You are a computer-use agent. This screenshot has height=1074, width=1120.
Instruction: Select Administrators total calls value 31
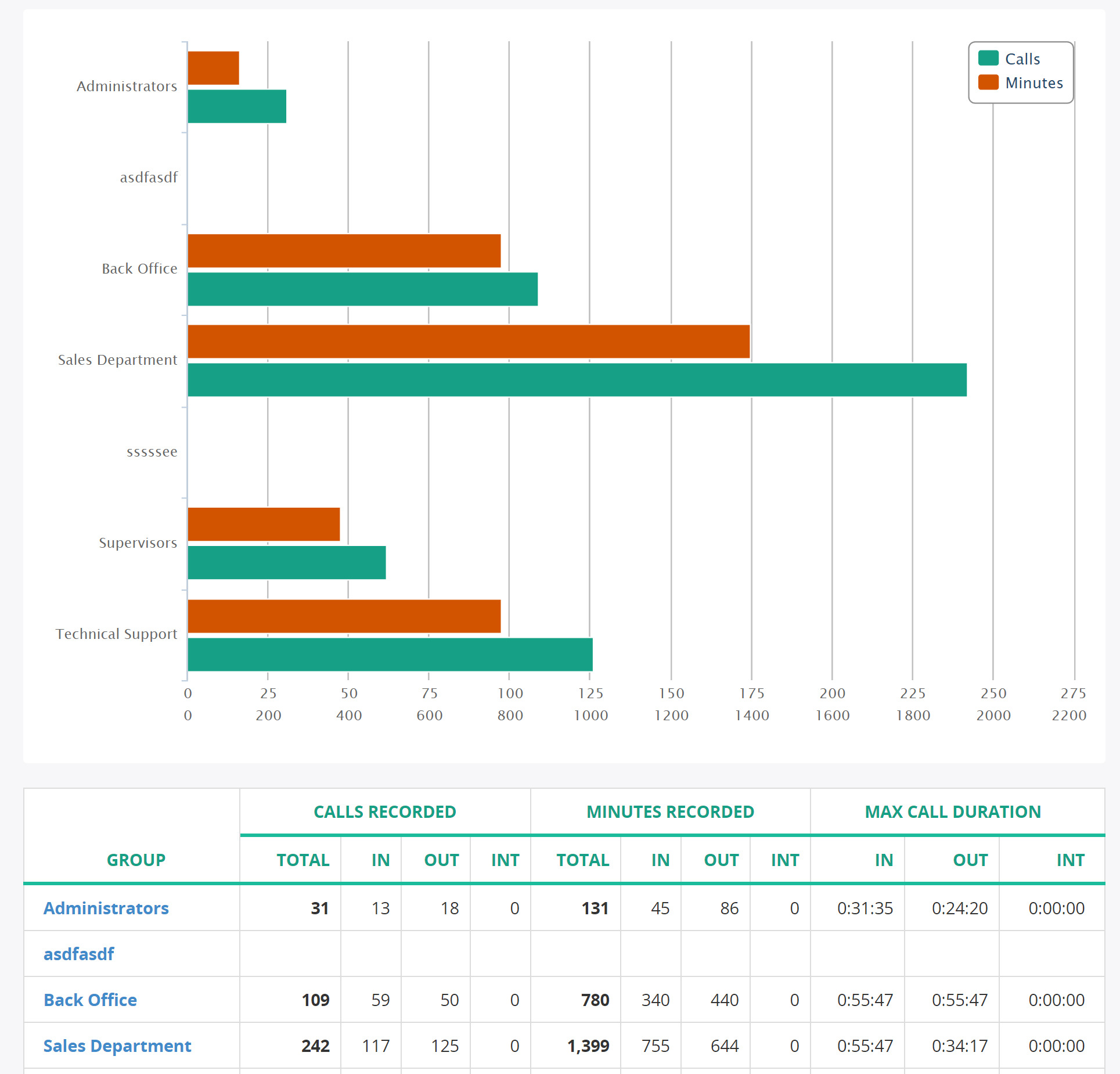(x=320, y=908)
